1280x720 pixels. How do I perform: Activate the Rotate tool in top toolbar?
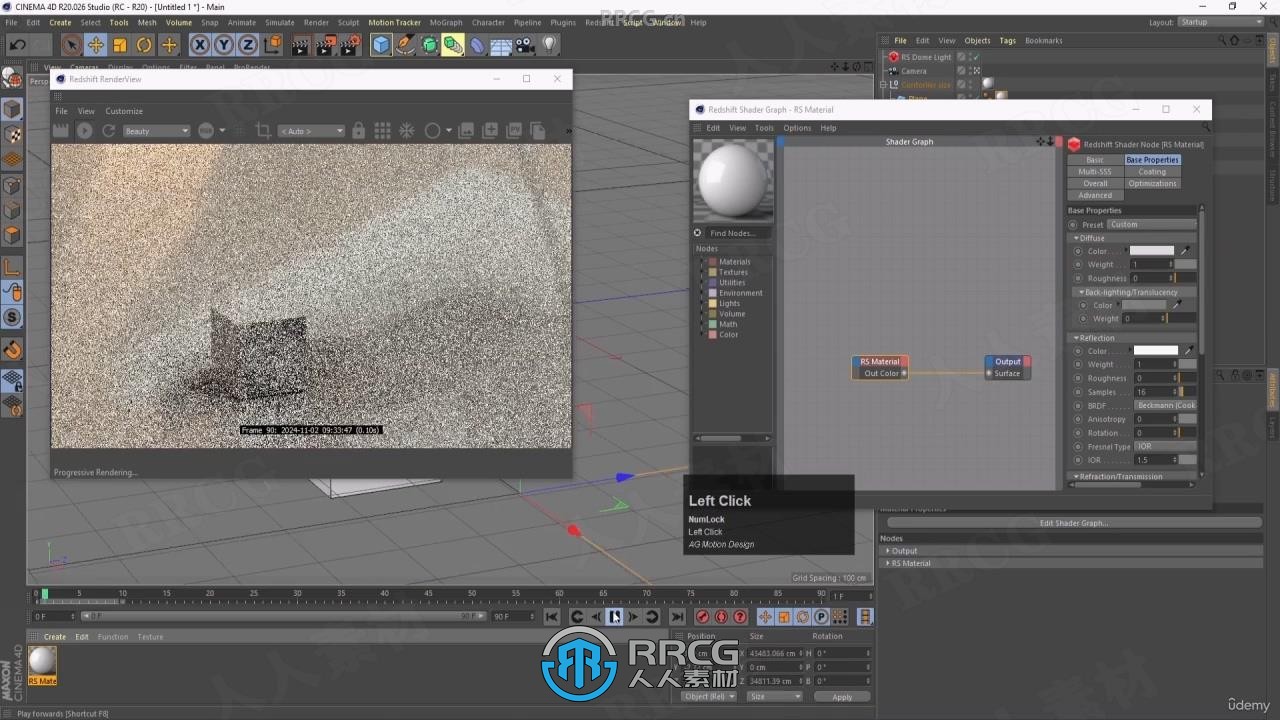144,45
